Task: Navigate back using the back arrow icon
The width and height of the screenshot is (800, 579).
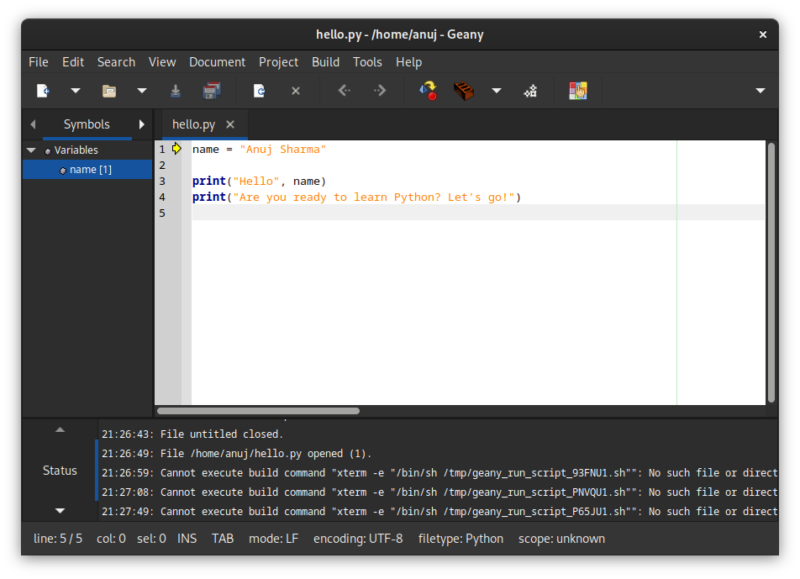Action: (347, 90)
